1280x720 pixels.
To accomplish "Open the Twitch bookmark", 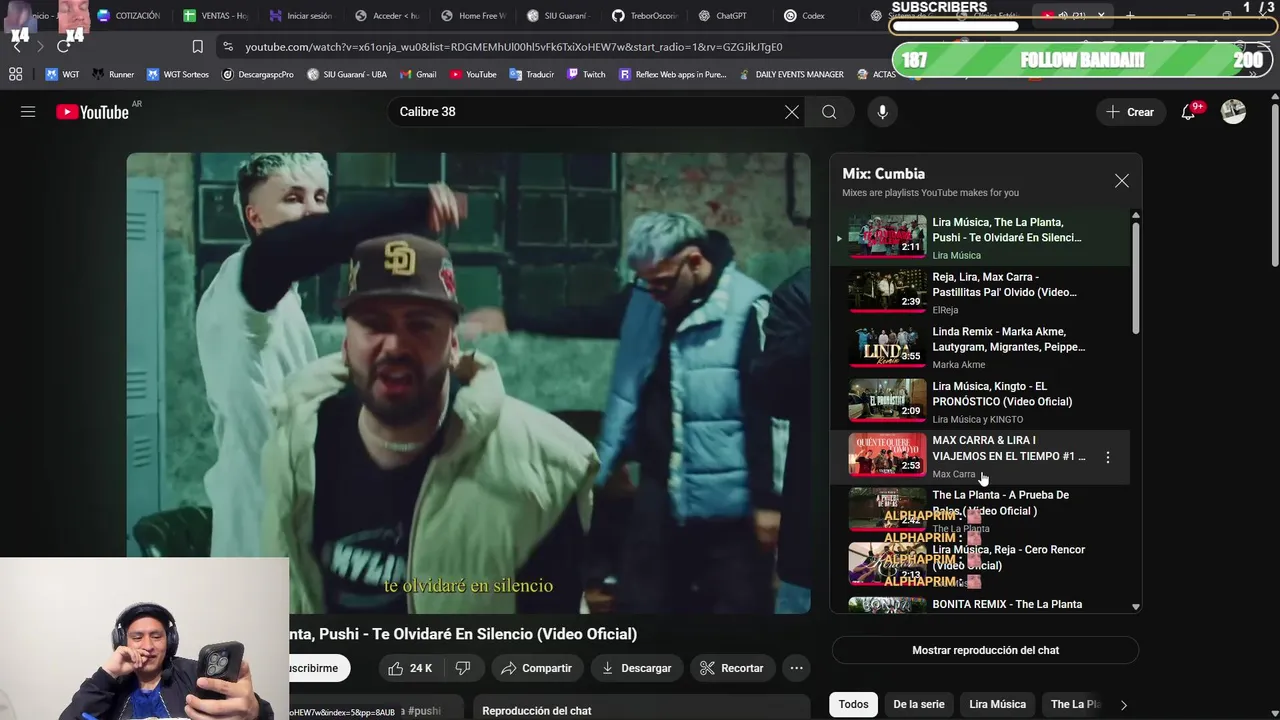I will click(x=586, y=74).
